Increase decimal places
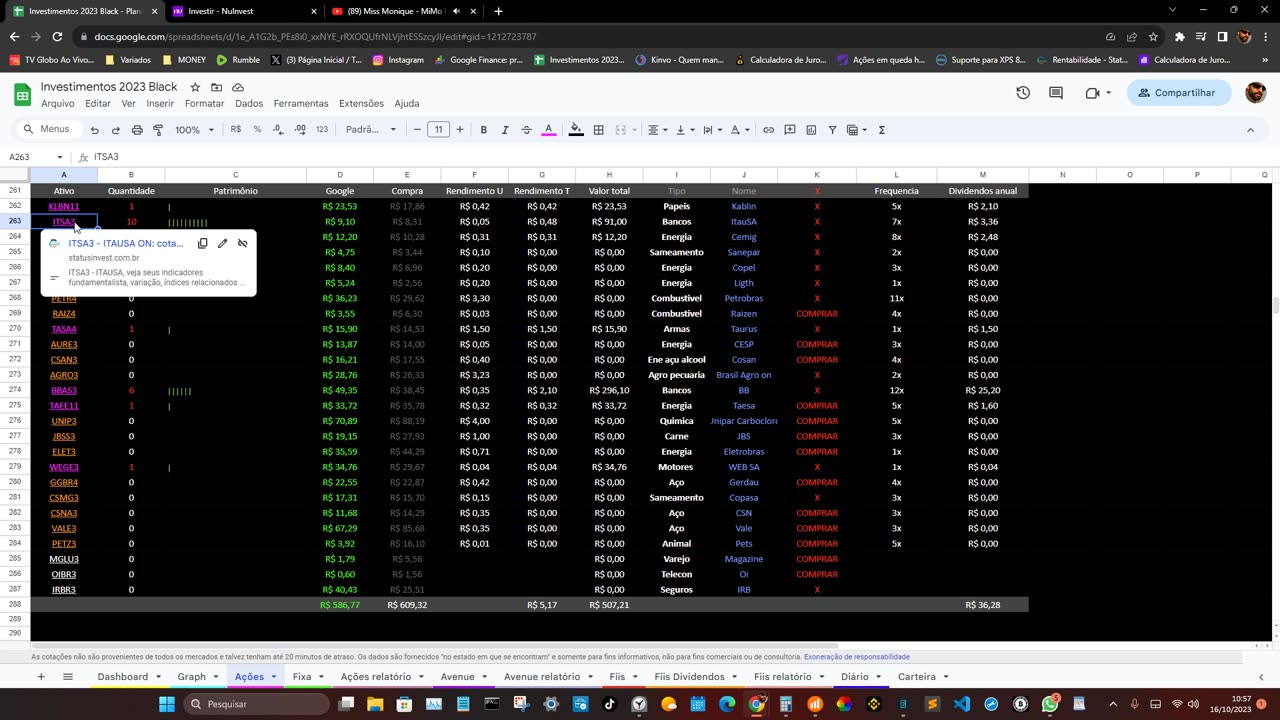The height and width of the screenshot is (720, 1280). pyautogui.click(x=300, y=130)
